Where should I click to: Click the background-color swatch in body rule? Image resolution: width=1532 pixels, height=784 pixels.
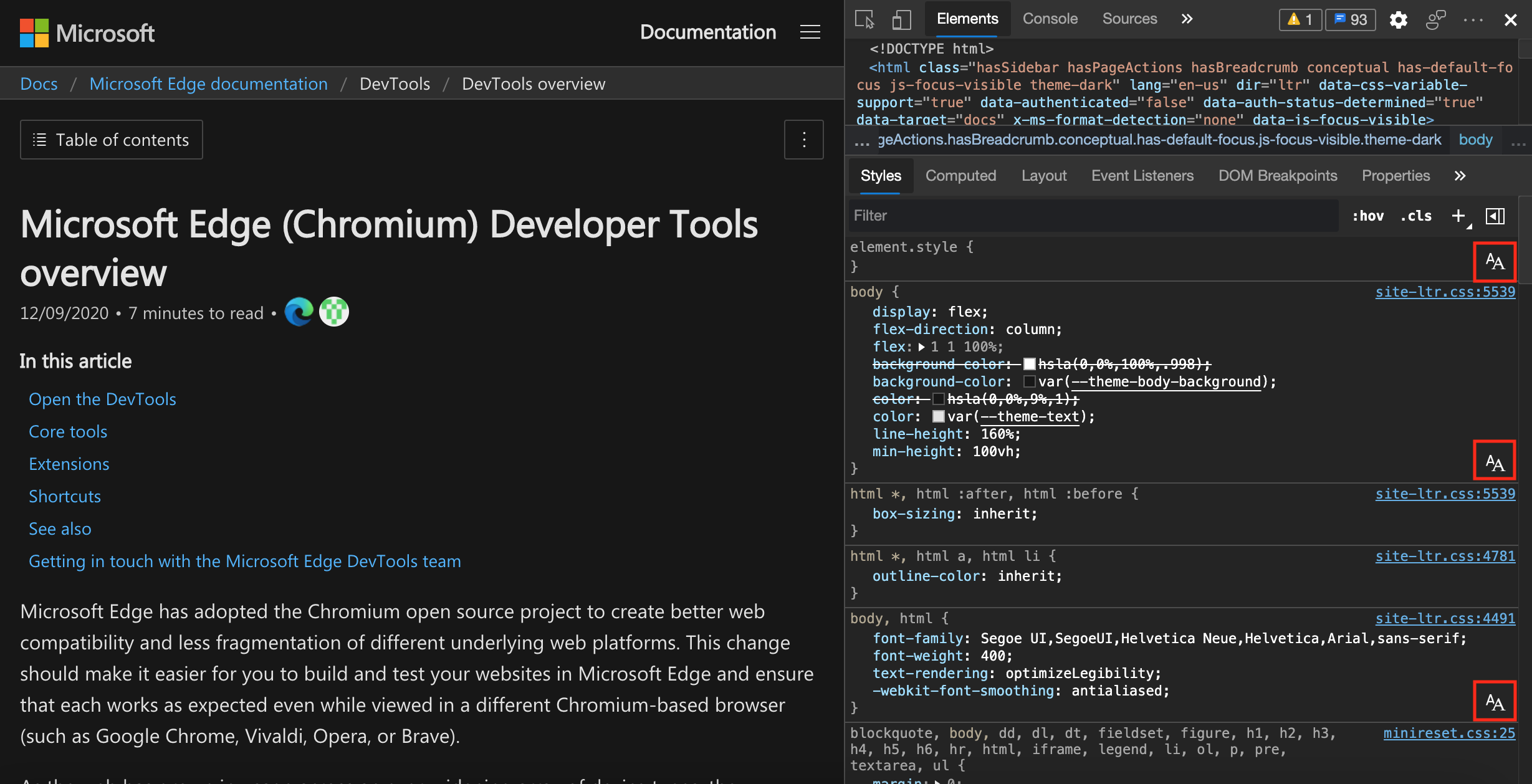1031,381
